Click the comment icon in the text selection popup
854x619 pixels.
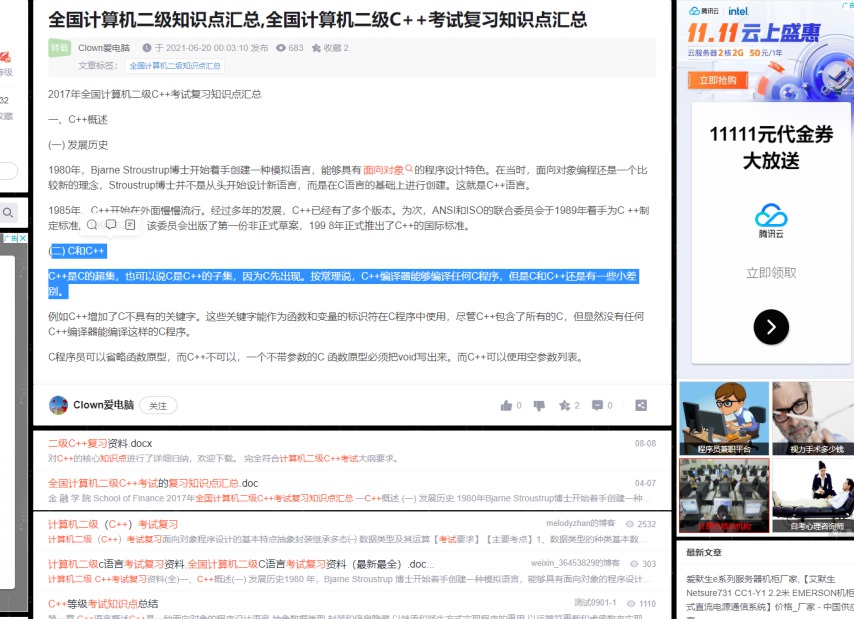pyautogui.click(x=111, y=224)
